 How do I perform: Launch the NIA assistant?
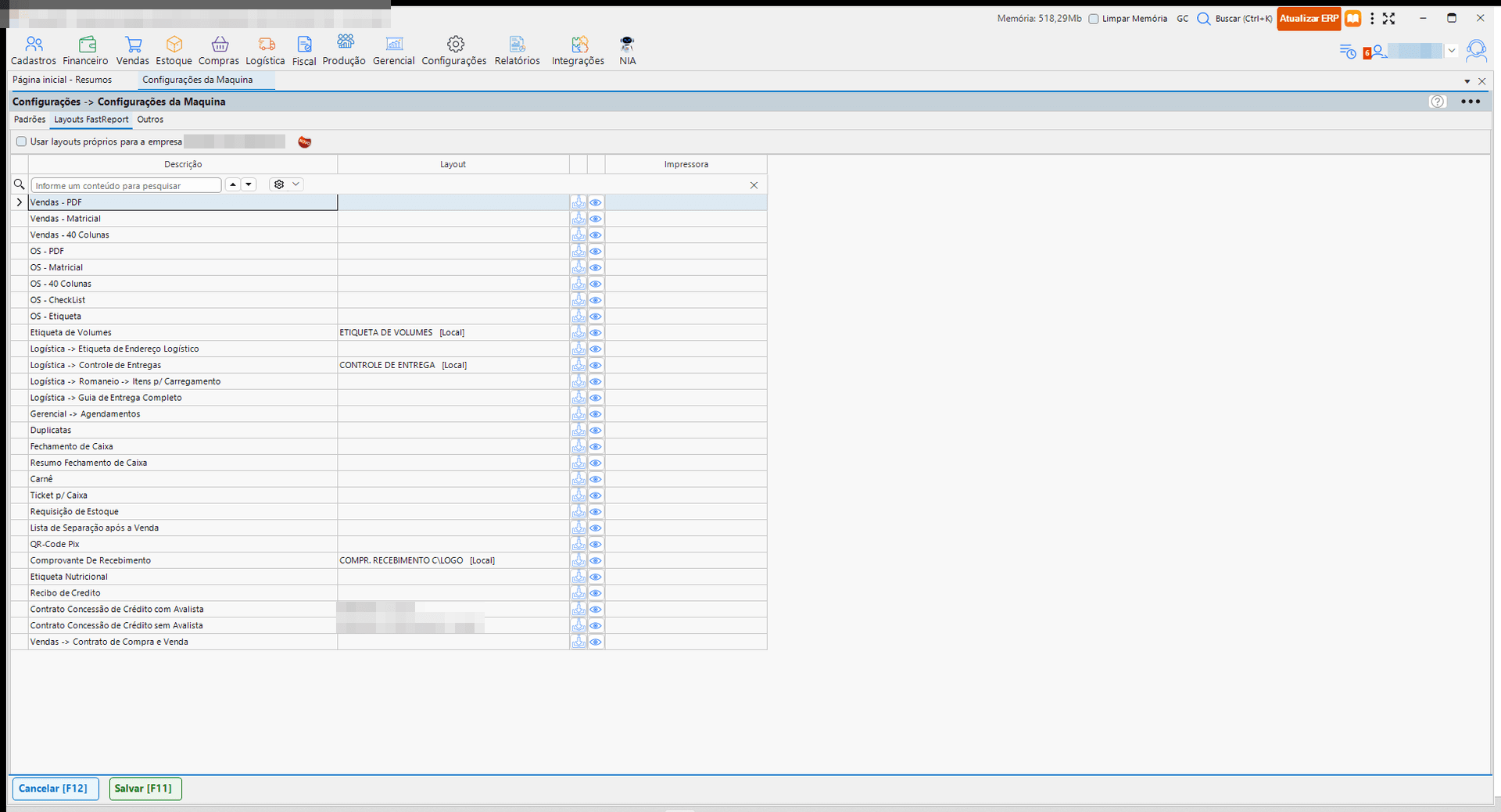click(x=627, y=51)
